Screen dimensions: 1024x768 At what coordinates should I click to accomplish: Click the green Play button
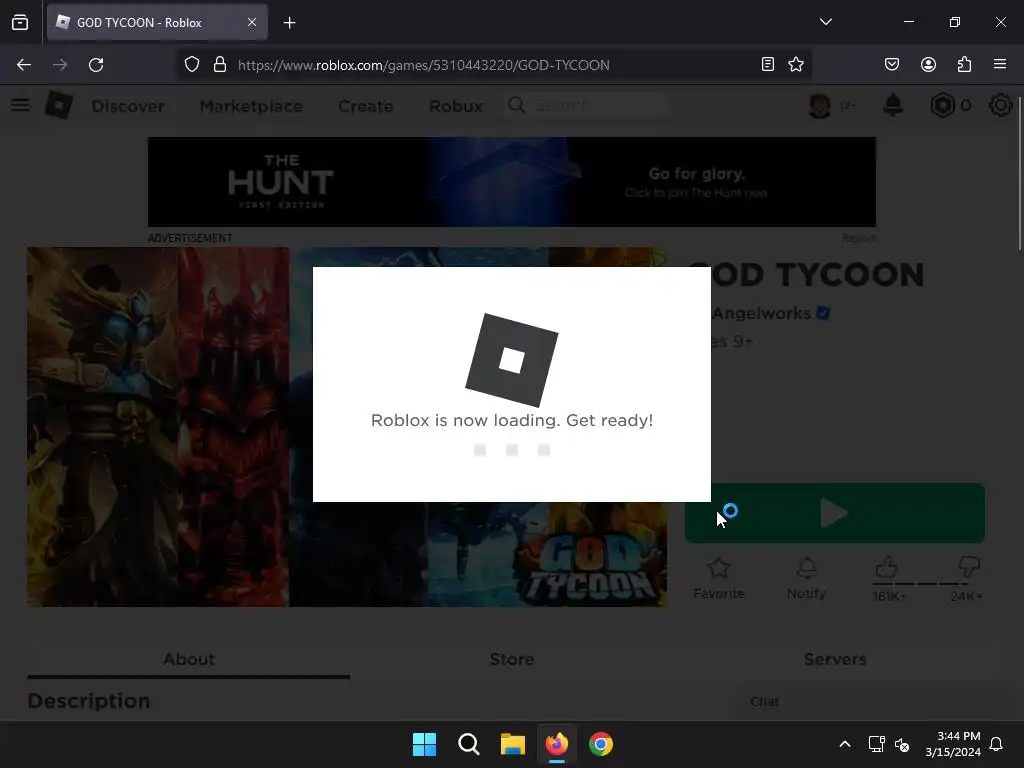(835, 513)
